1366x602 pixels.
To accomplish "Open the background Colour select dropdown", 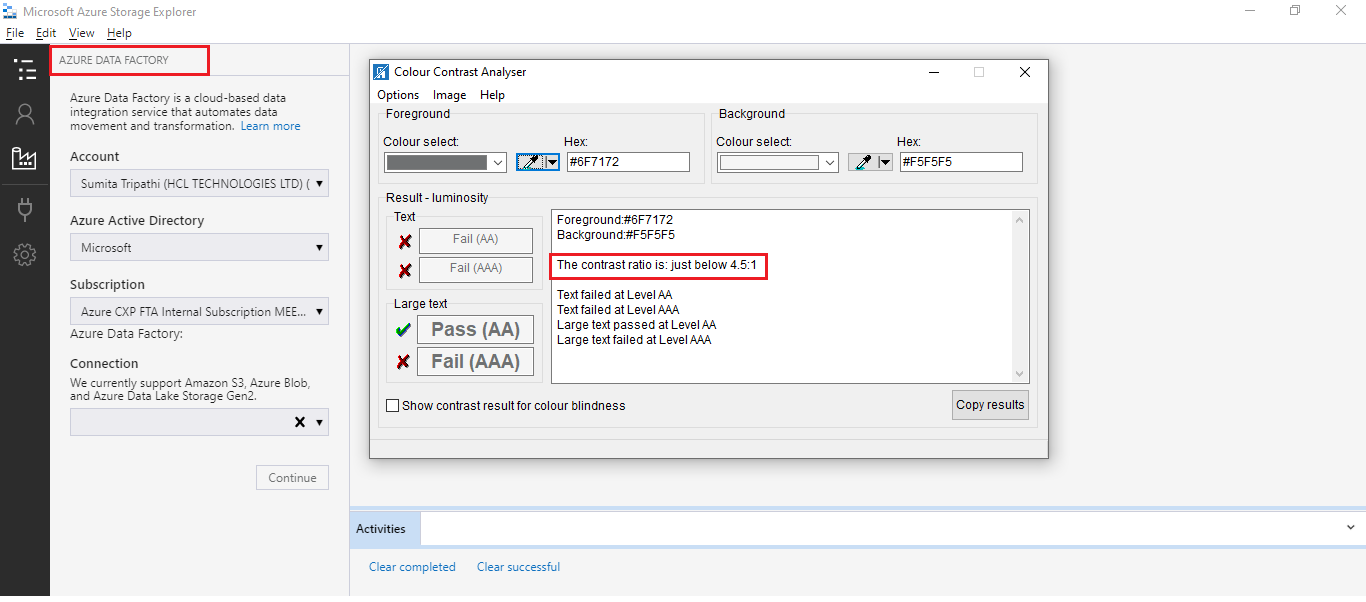I will 830,162.
